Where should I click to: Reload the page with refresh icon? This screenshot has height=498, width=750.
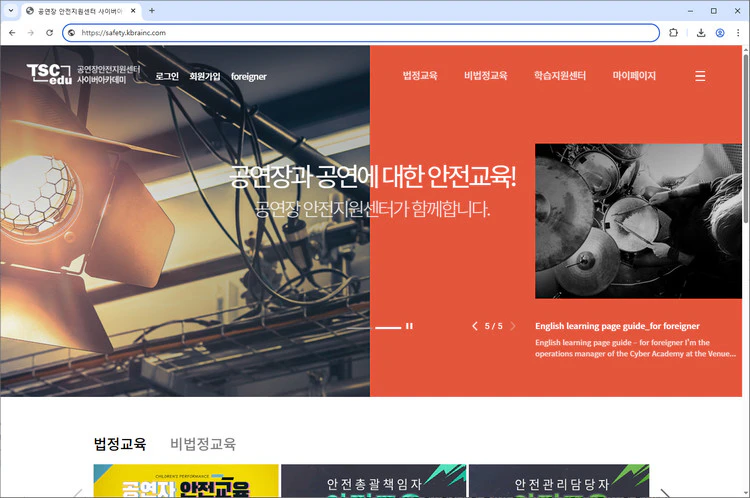coord(49,33)
